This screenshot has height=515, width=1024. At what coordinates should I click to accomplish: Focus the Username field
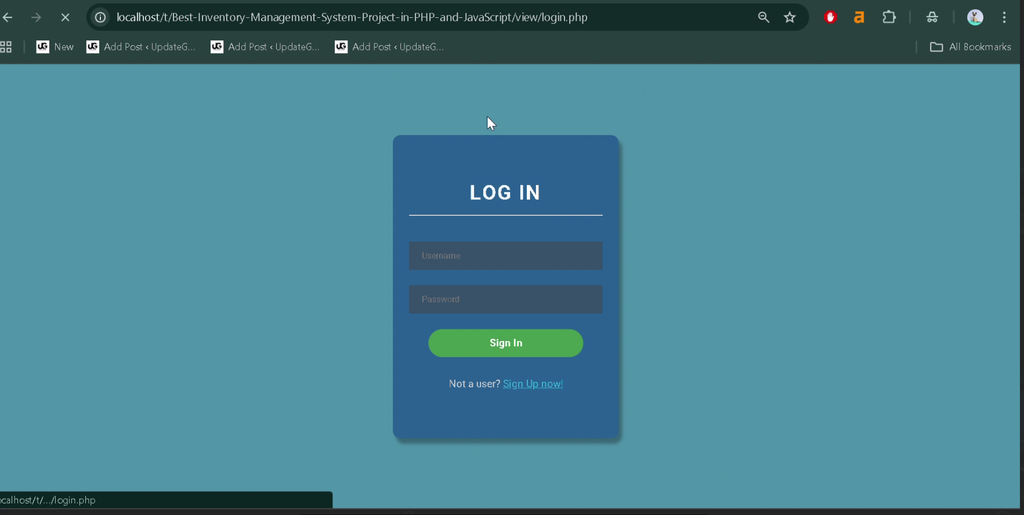(505, 256)
